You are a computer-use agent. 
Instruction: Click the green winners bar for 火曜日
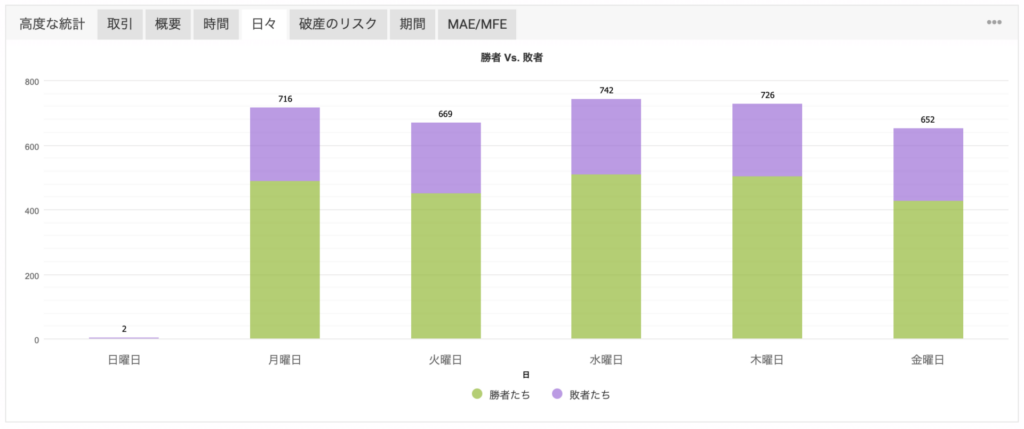(446, 266)
